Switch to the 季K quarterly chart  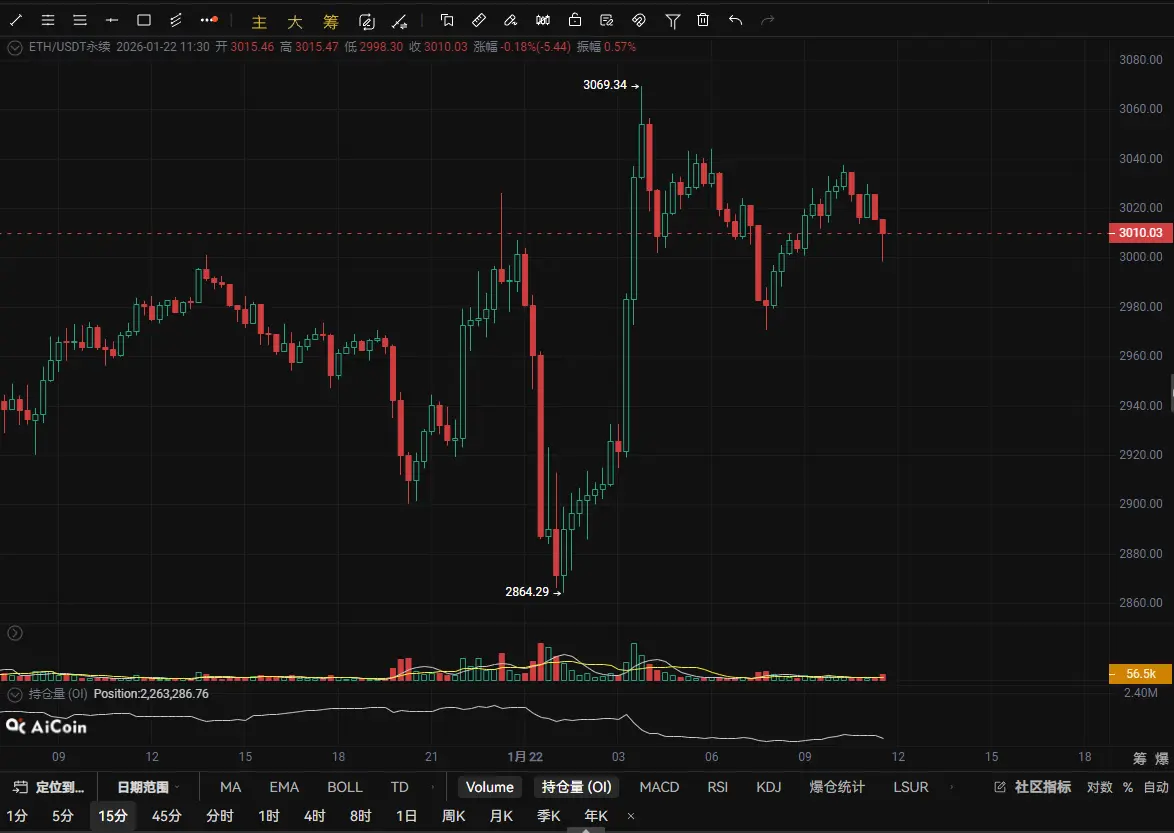click(549, 816)
